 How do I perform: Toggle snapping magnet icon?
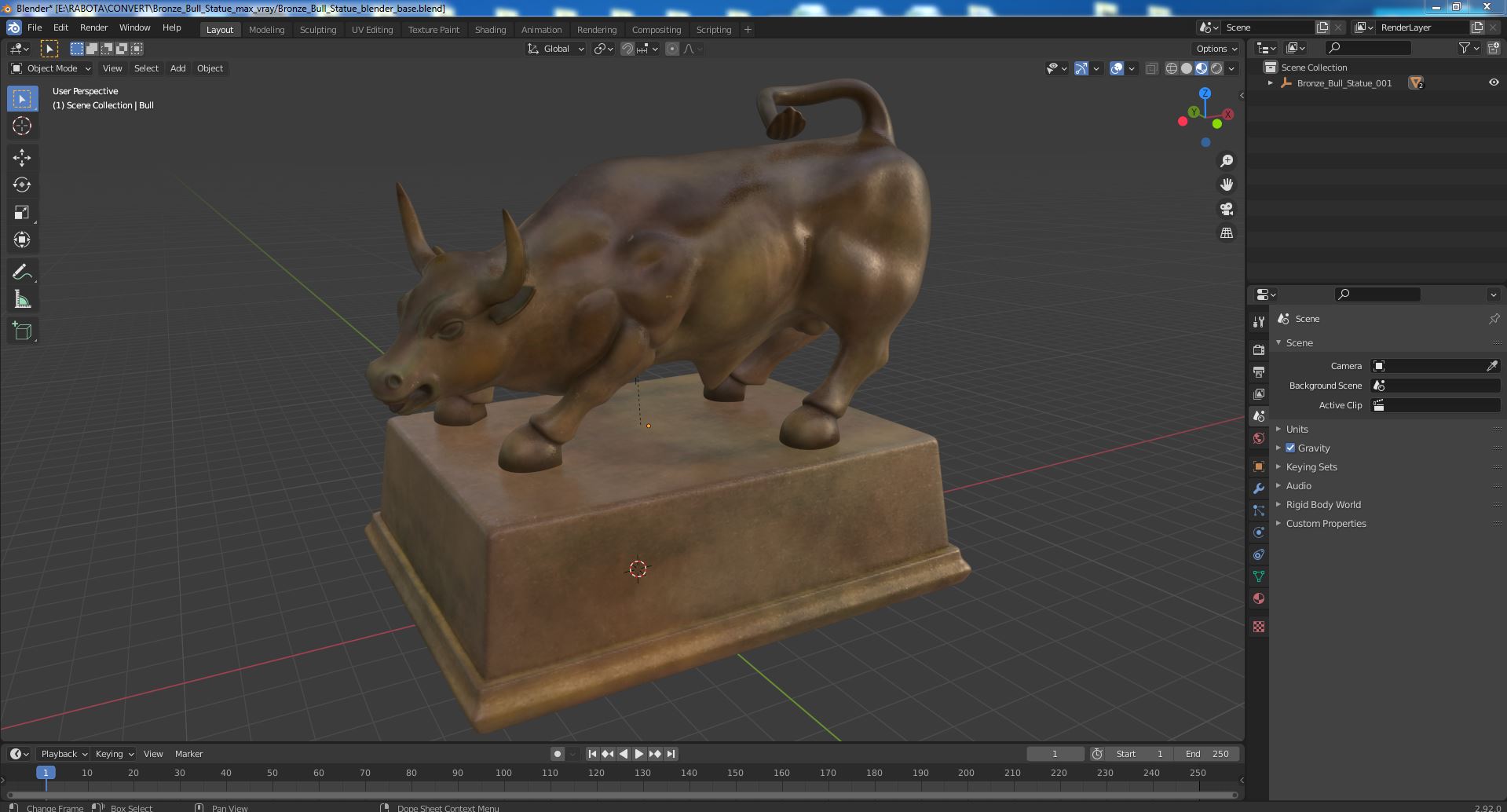(x=627, y=49)
